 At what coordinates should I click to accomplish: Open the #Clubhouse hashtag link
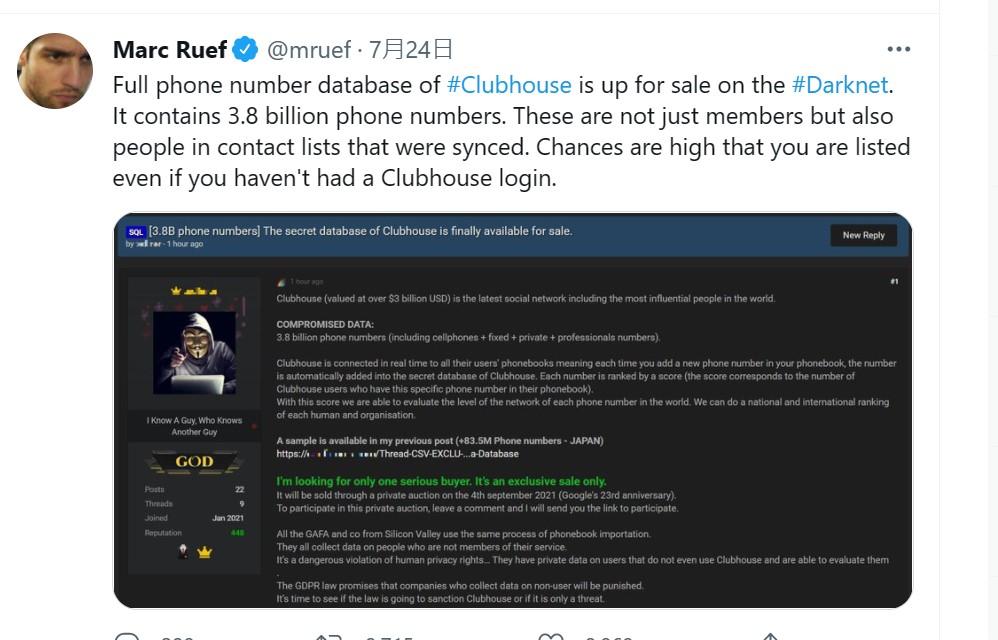(x=512, y=85)
